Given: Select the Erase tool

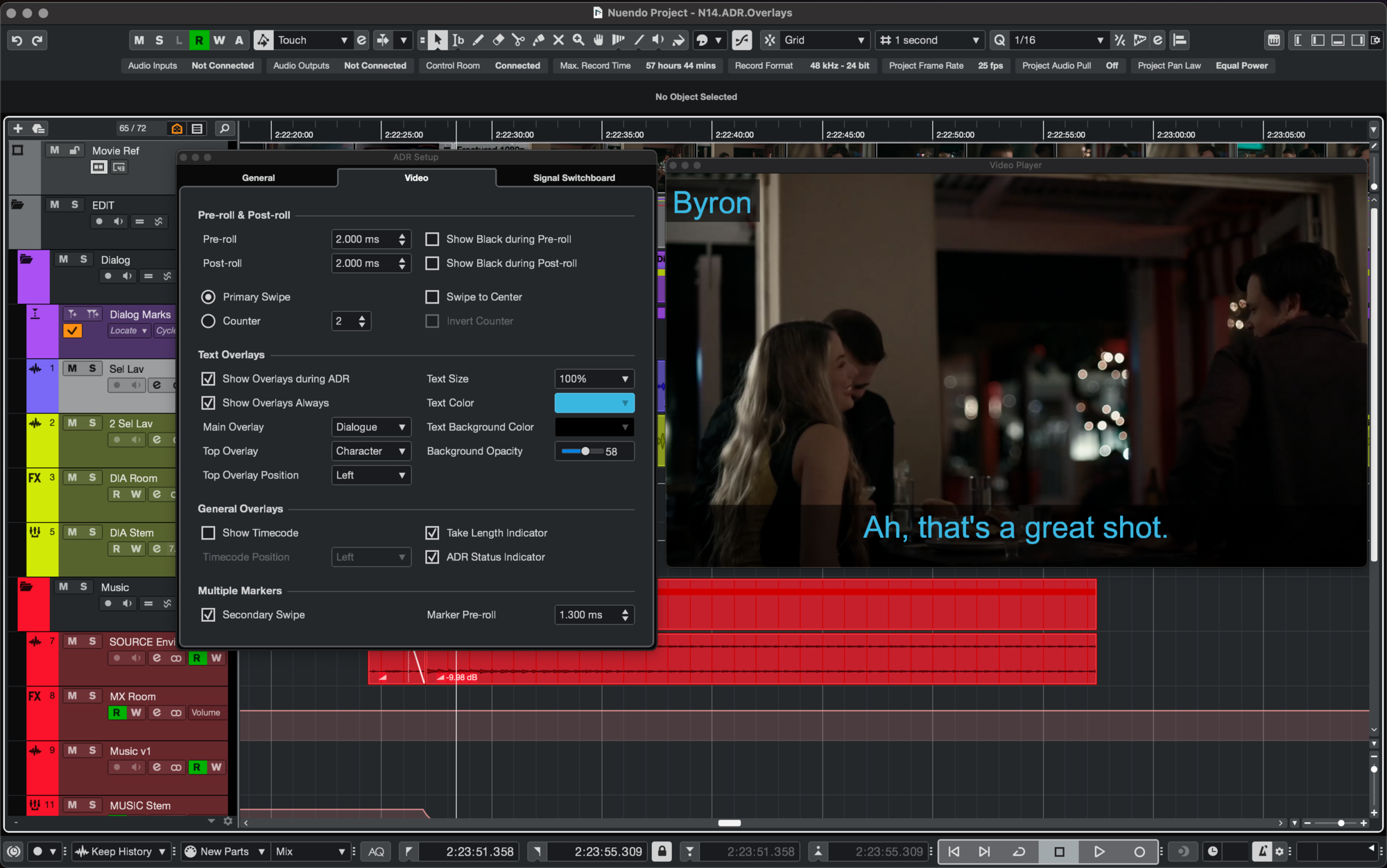Looking at the screenshot, I should (x=498, y=40).
